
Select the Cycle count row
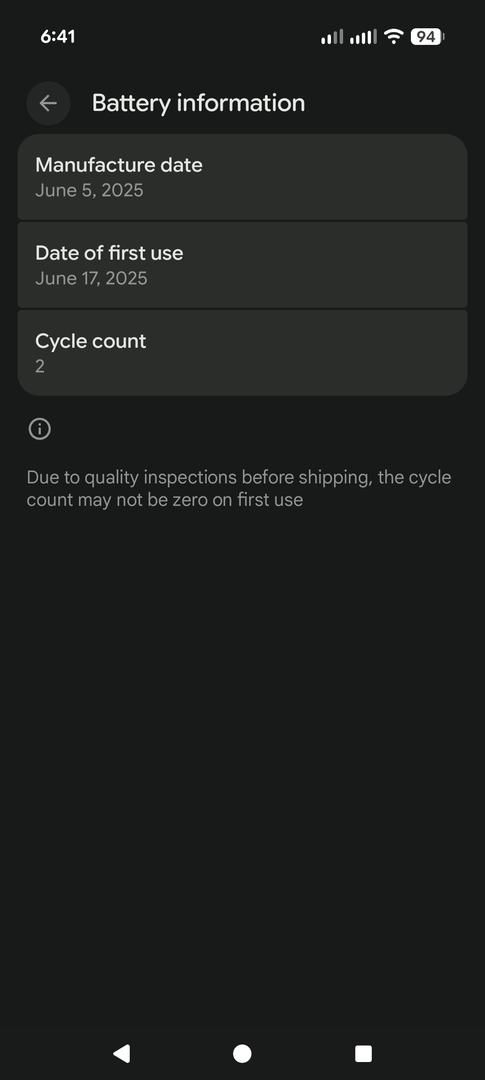coord(242,353)
